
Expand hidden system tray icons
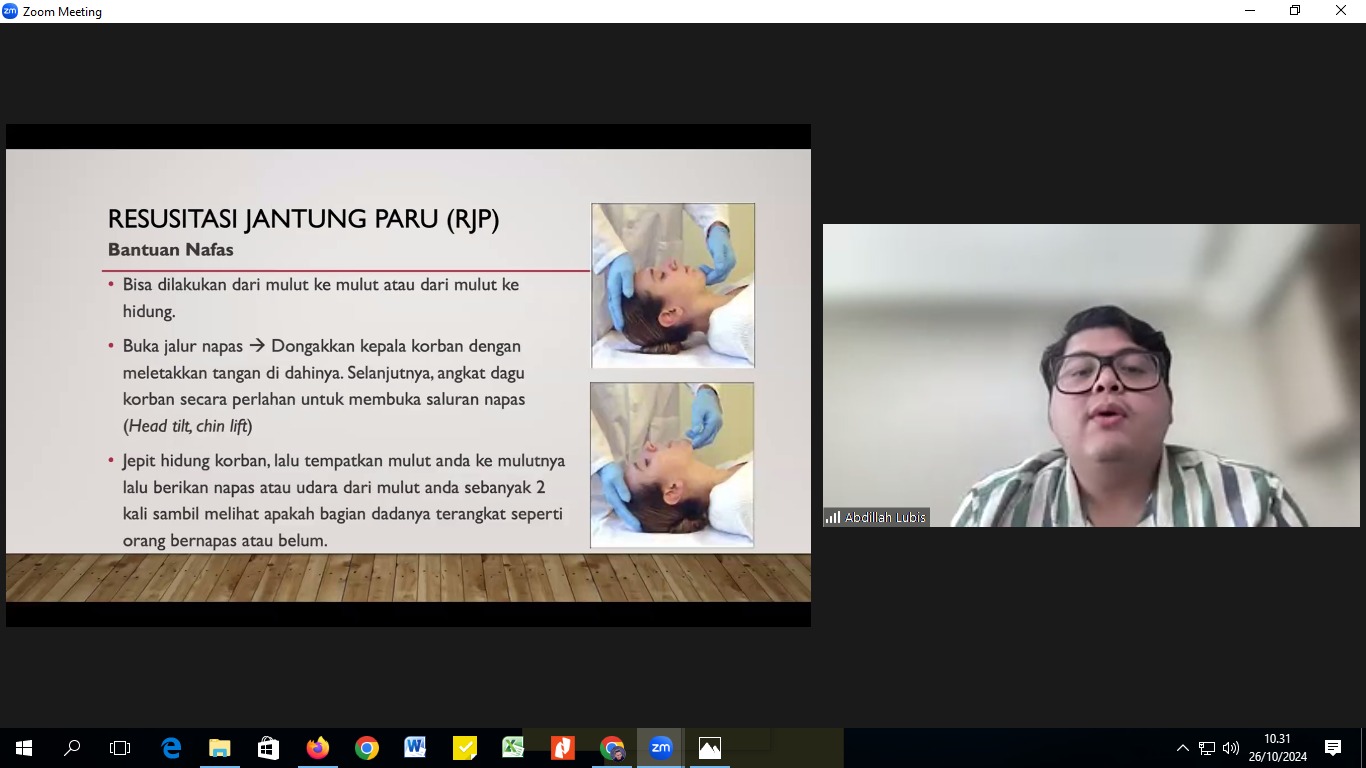click(x=1182, y=748)
